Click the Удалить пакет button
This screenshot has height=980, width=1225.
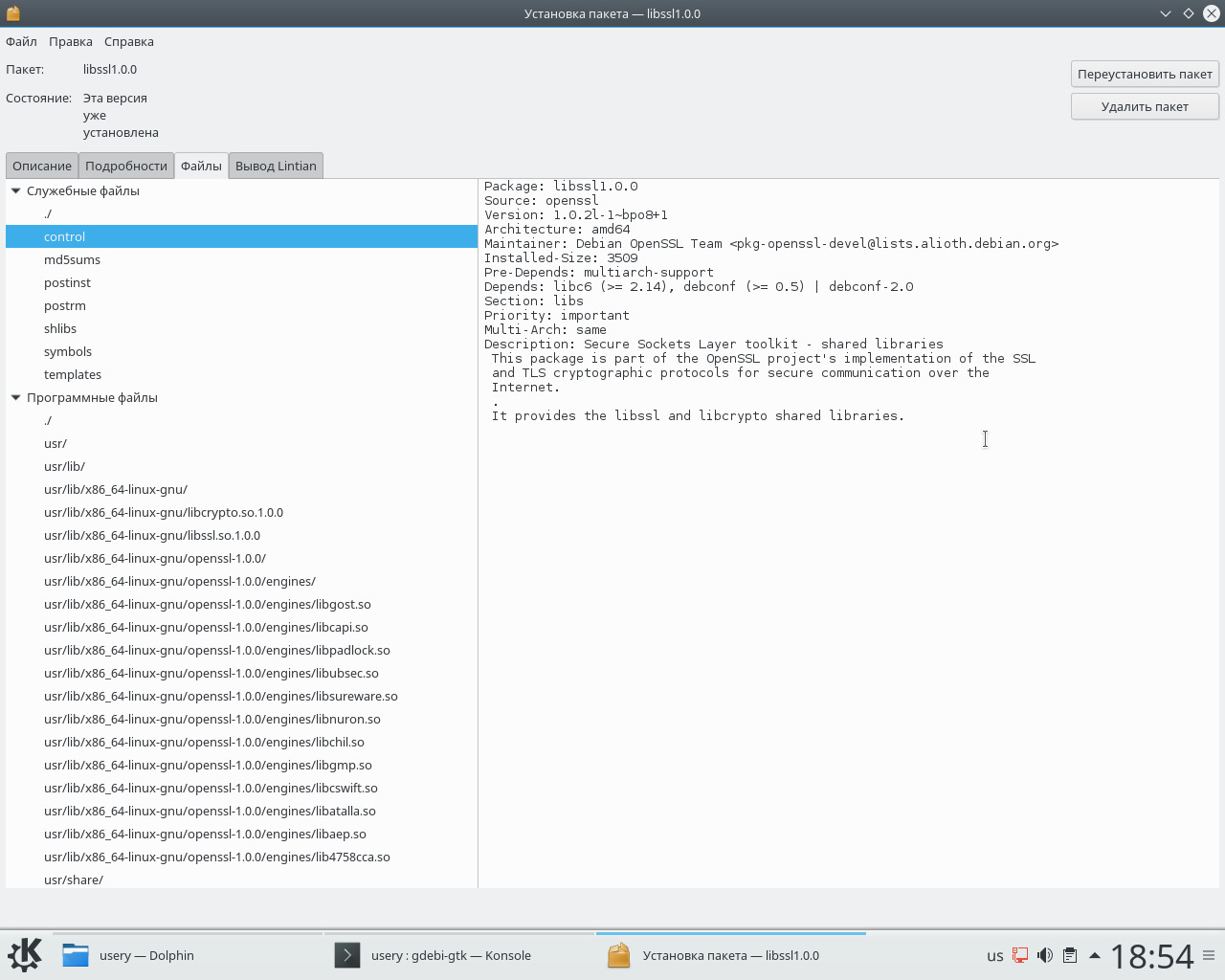(1145, 106)
